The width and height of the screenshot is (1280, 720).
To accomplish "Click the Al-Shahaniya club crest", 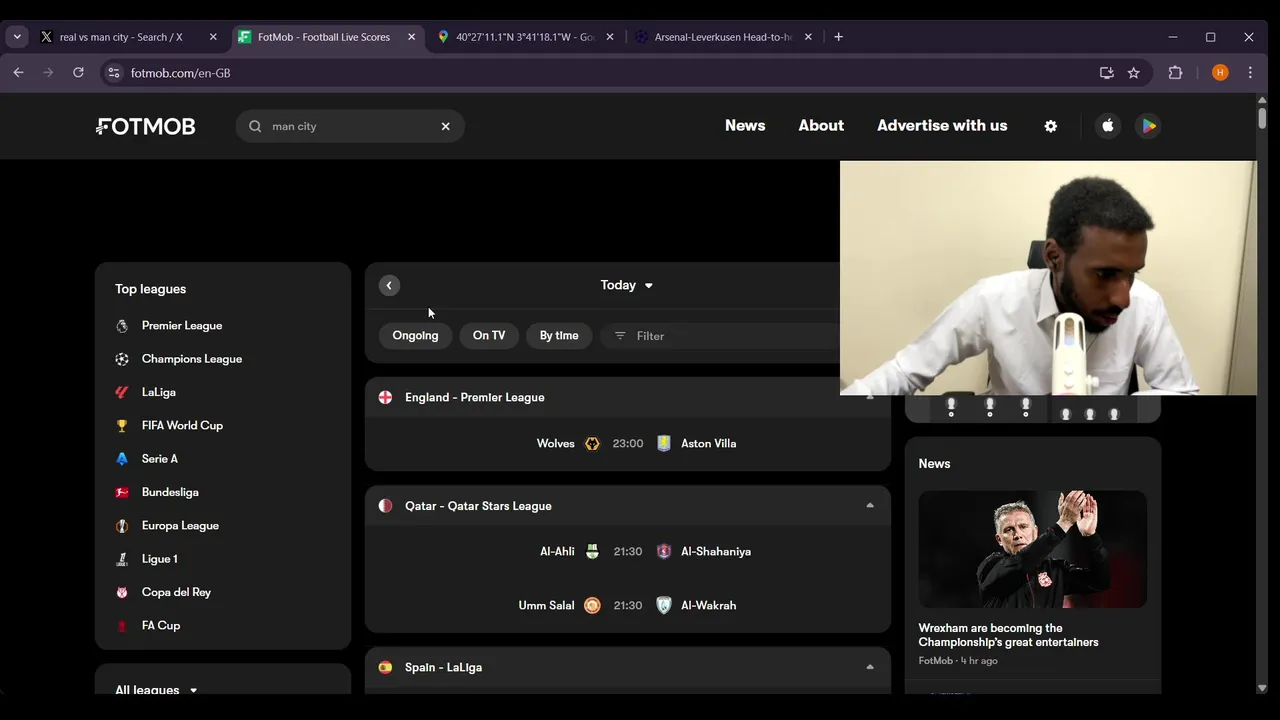I will pos(664,552).
